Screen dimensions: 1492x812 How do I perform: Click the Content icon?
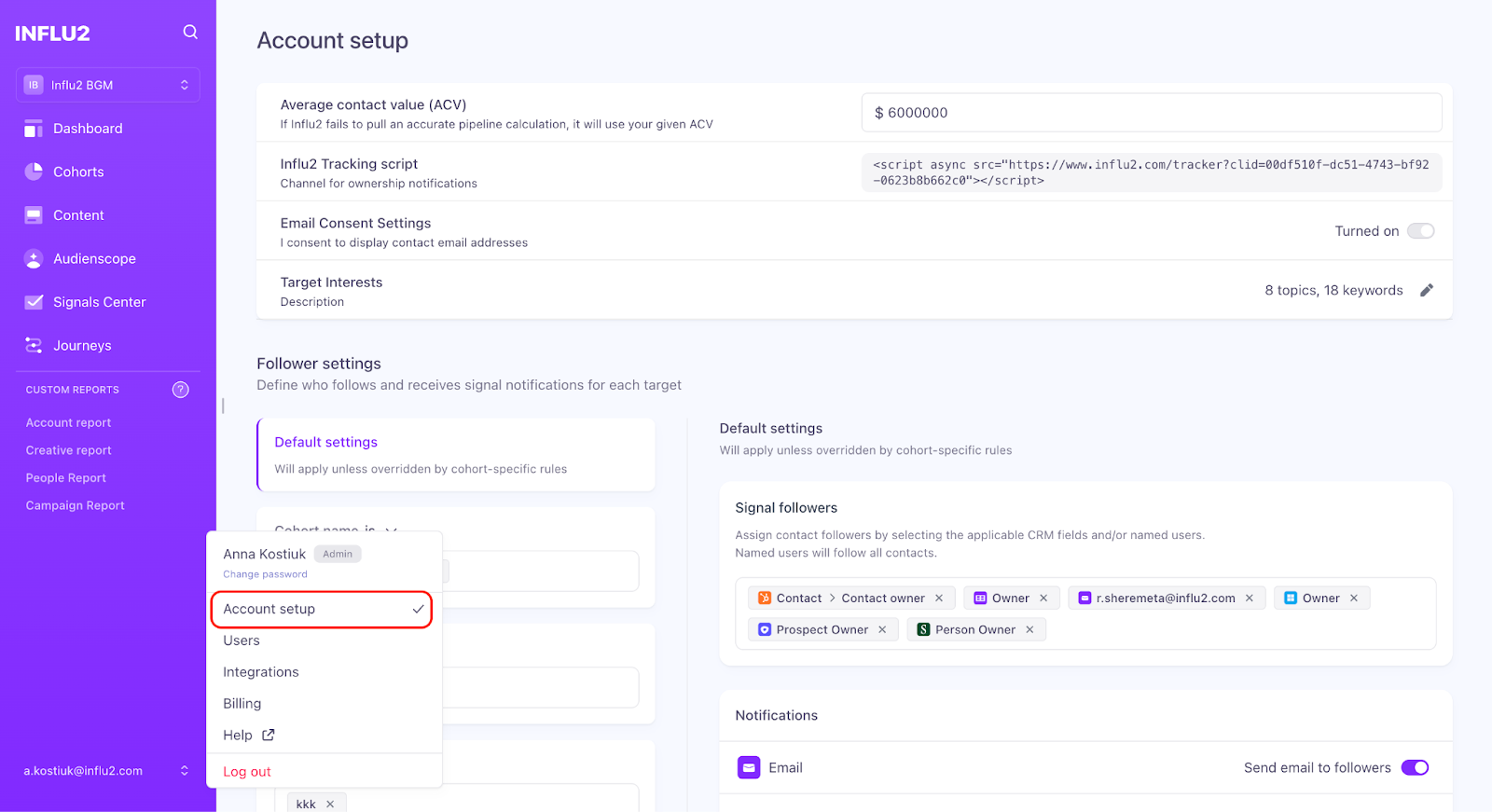click(x=34, y=215)
